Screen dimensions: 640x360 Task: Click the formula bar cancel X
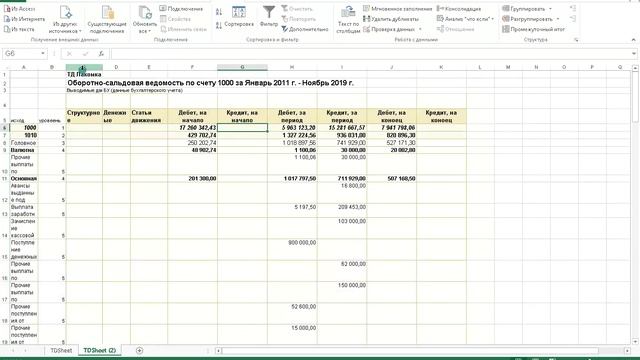(x=69, y=53)
